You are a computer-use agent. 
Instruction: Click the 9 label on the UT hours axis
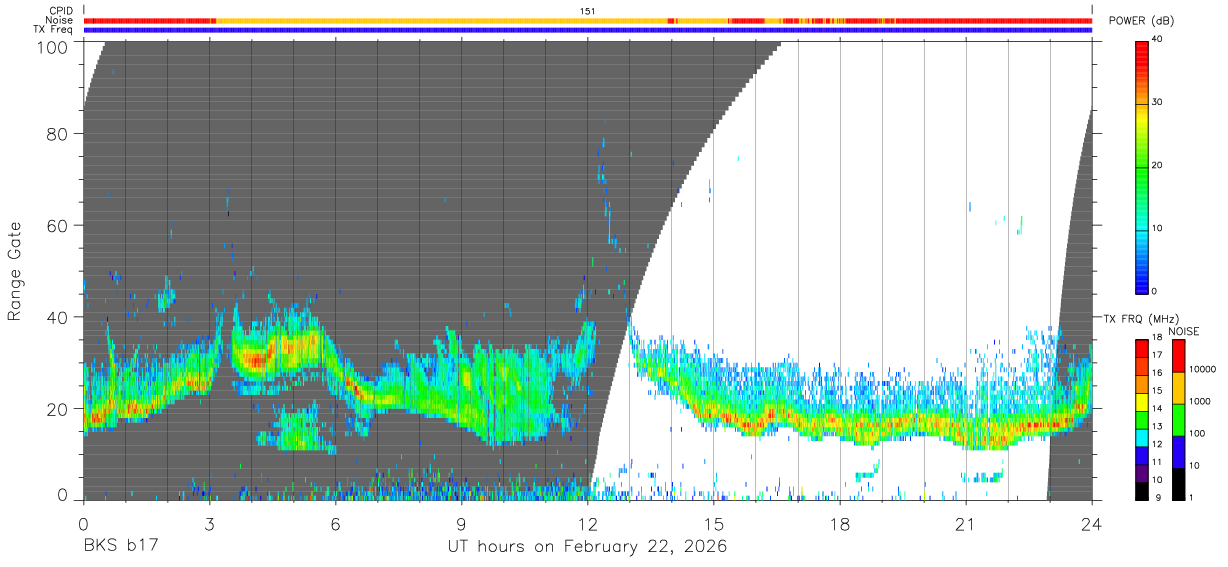coord(461,525)
